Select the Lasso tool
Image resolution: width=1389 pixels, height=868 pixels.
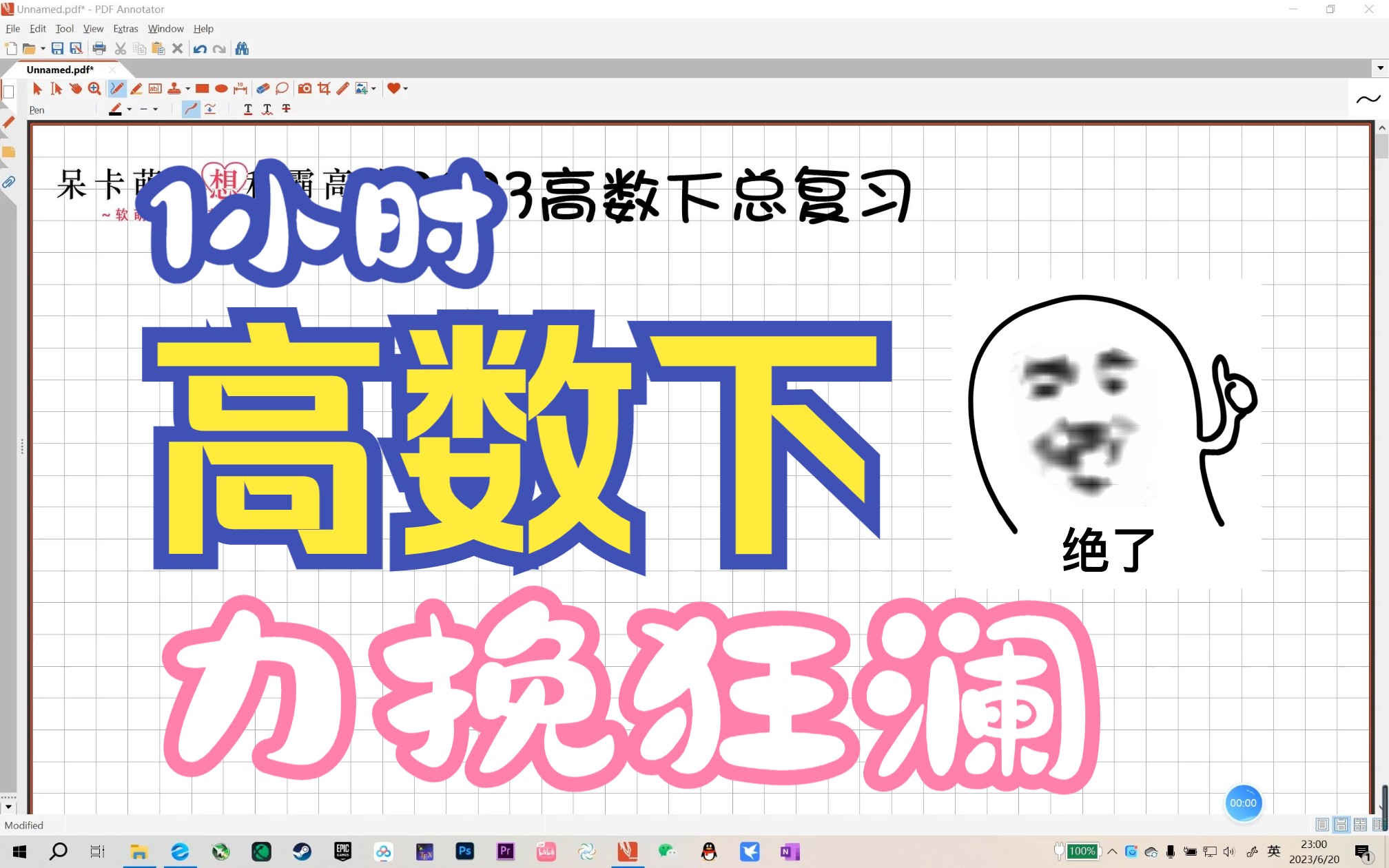coord(282,88)
